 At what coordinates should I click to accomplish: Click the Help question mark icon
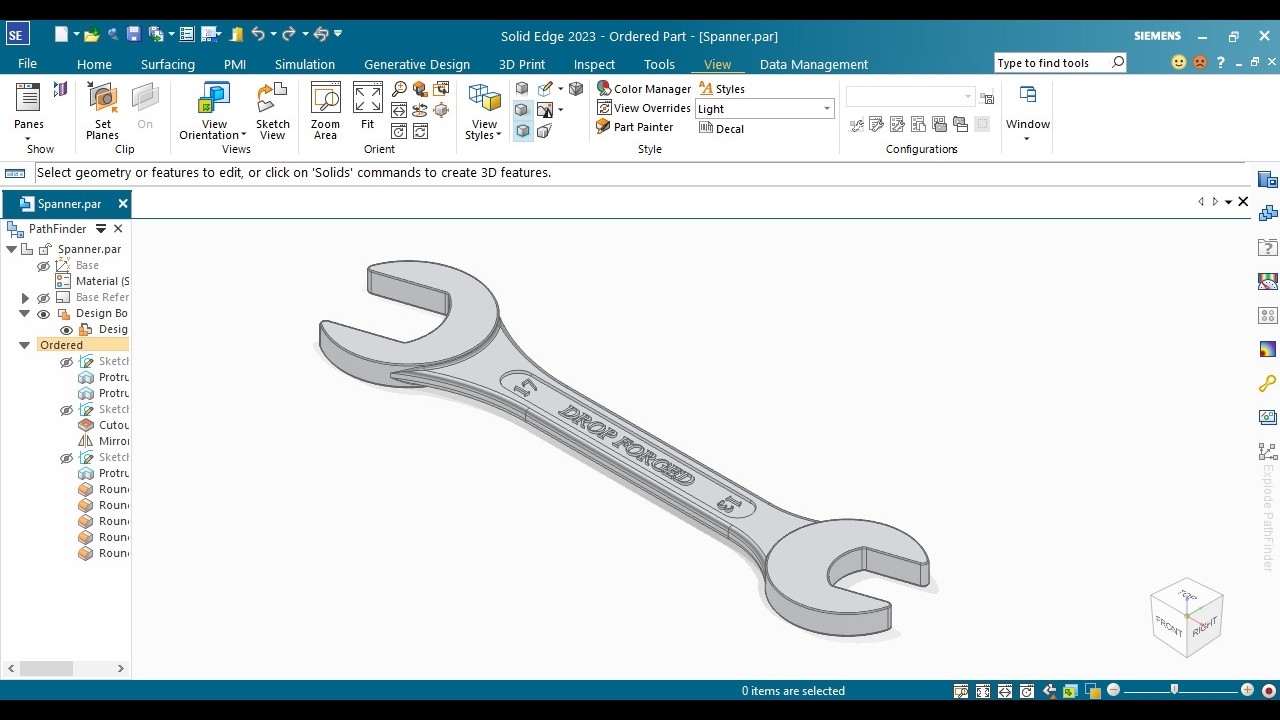click(x=1222, y=62)
